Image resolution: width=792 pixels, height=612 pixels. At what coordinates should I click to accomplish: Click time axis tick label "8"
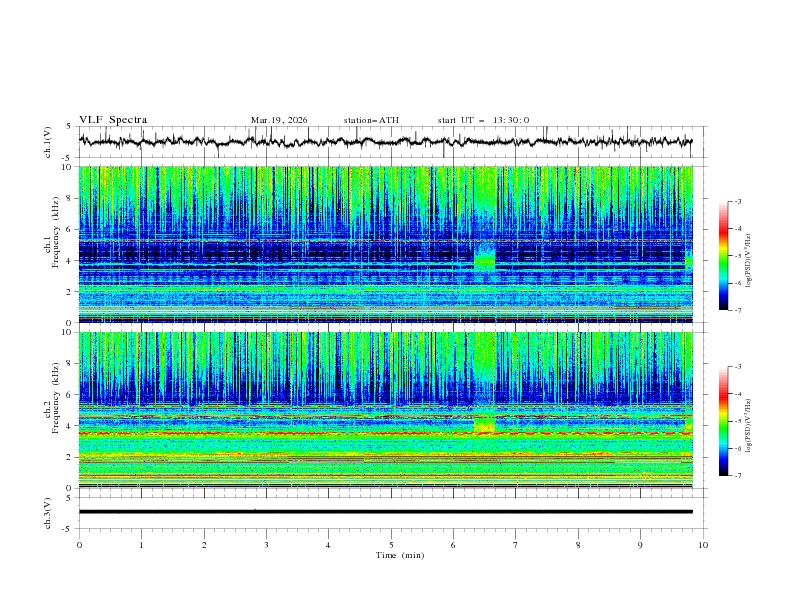578,545
